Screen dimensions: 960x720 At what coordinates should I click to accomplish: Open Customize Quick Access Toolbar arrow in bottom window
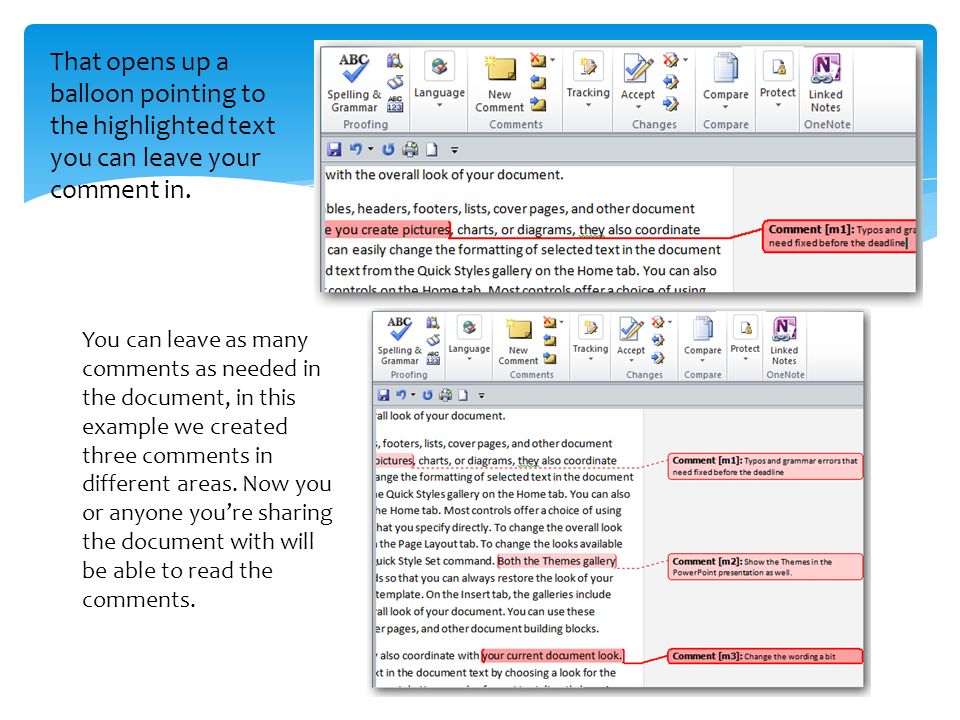[x=482, y=396]
